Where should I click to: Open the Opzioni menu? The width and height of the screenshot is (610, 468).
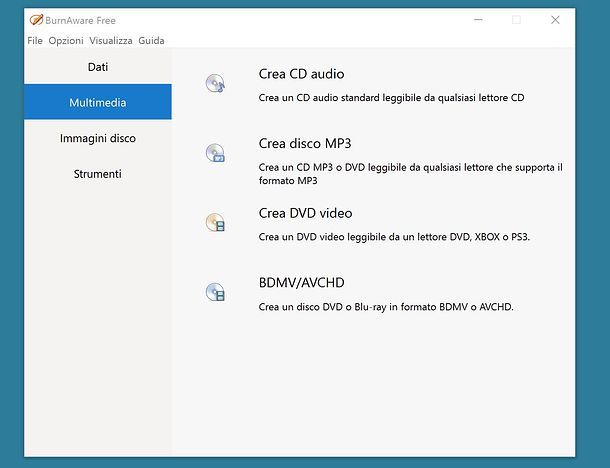pyautogui.click(x=66, y=40)
